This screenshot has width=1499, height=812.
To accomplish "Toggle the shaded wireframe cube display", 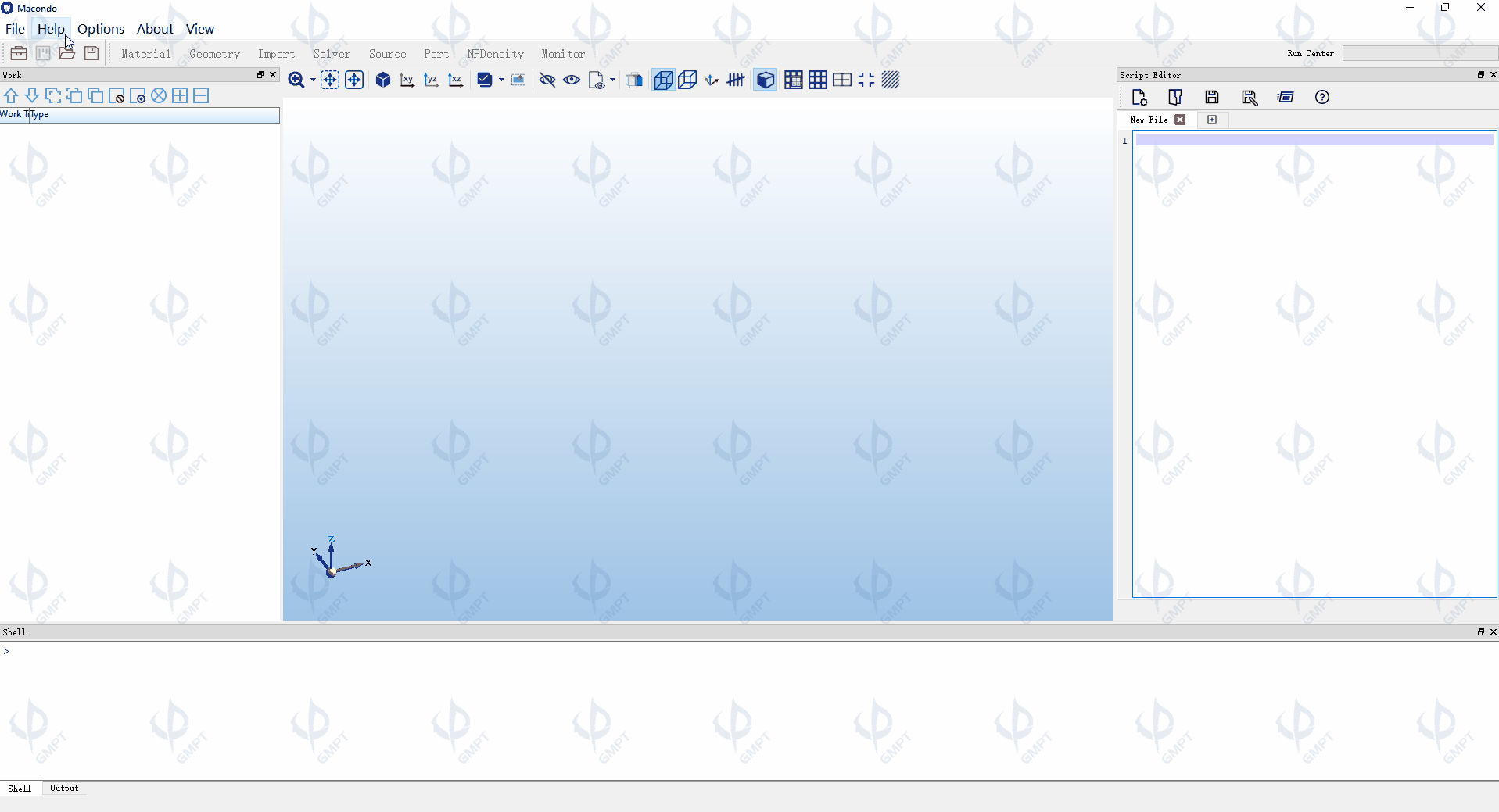I will point(663,80).
